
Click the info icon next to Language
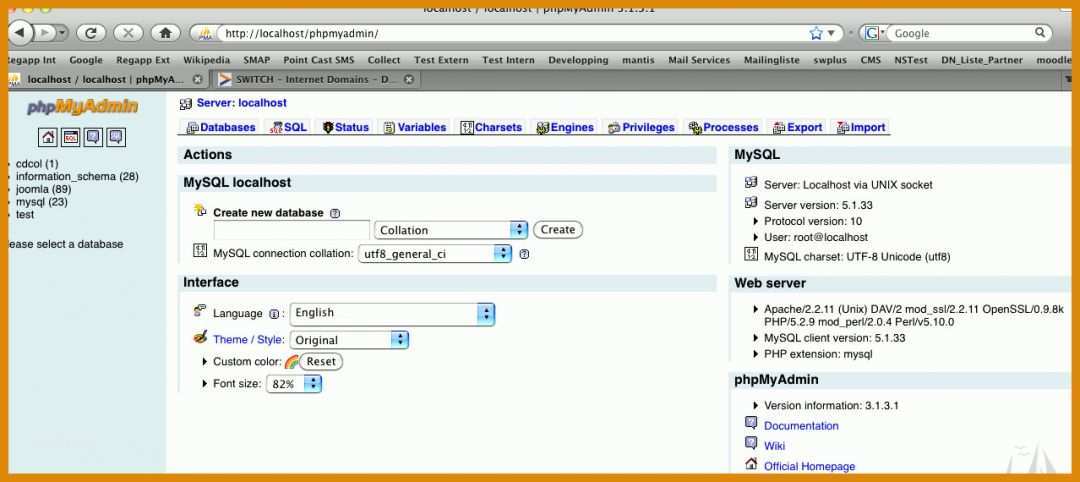[x=273, y=314]
